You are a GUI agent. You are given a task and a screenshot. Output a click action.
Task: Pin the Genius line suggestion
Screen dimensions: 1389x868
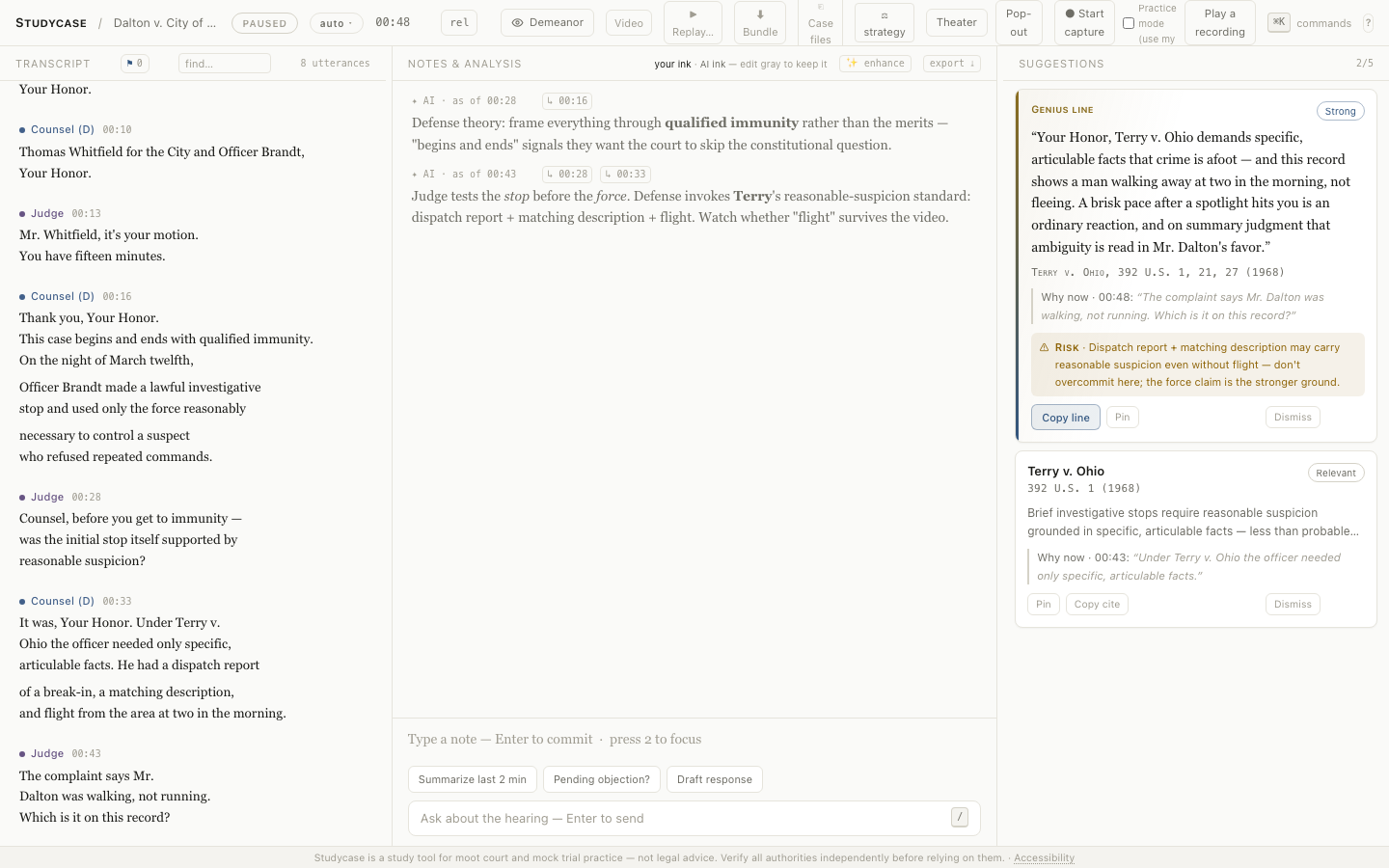tap(1123, 417)
